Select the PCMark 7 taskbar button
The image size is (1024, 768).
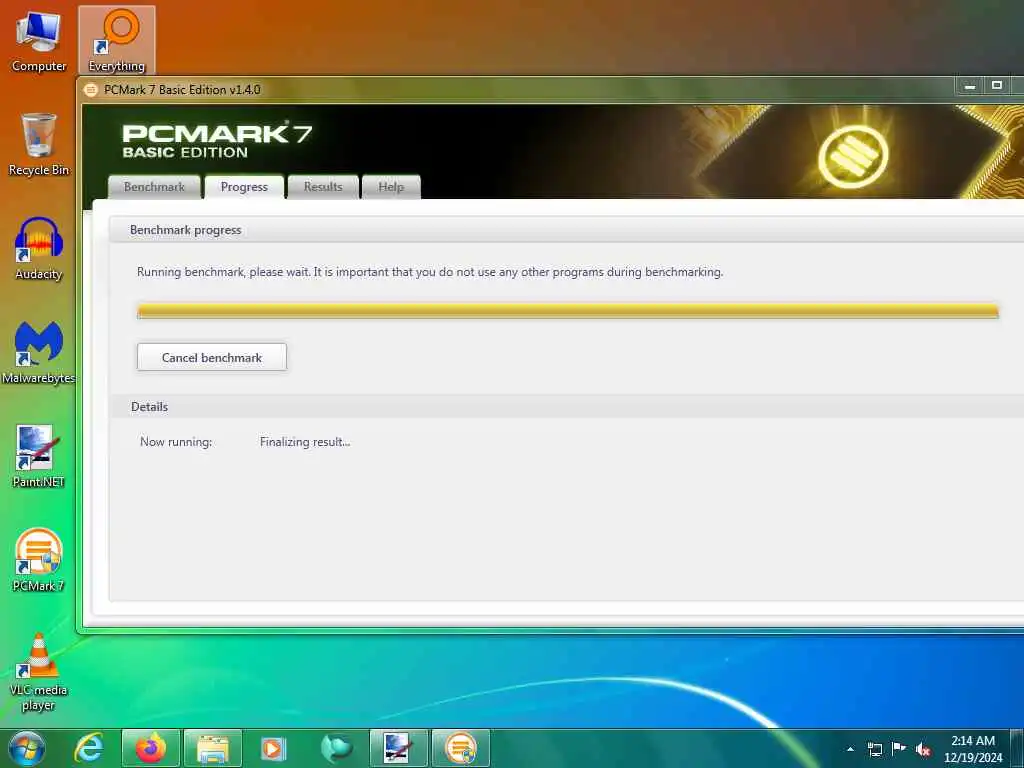[x=460, y=748]
